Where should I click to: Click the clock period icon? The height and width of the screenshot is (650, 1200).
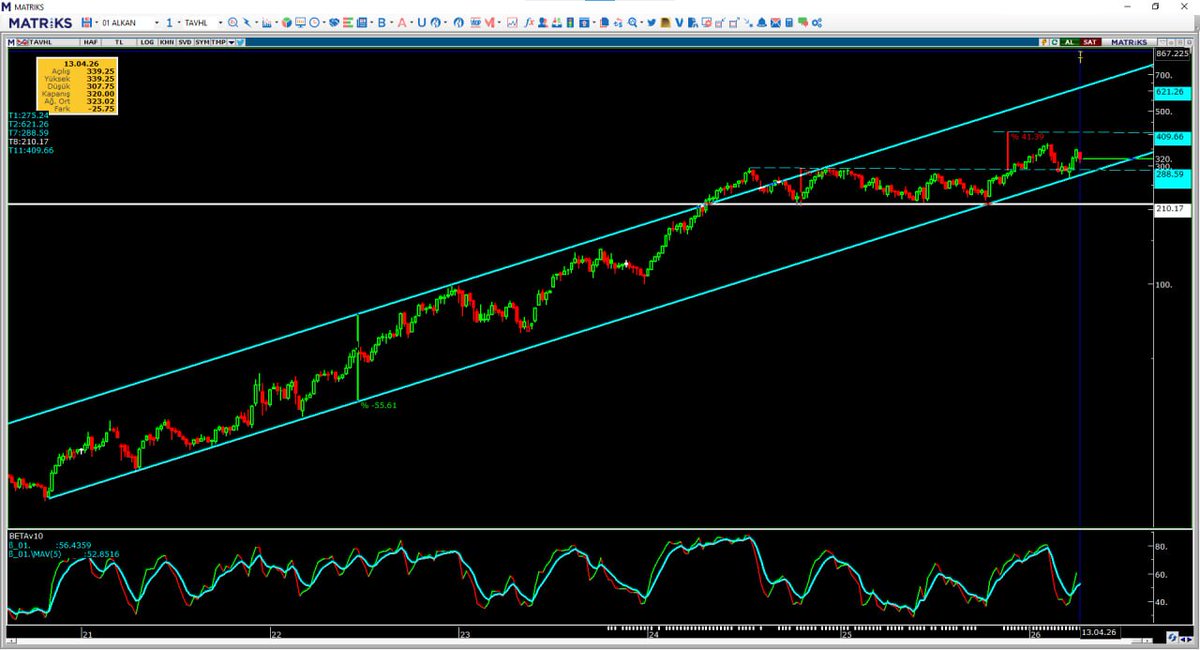(314, 22)
